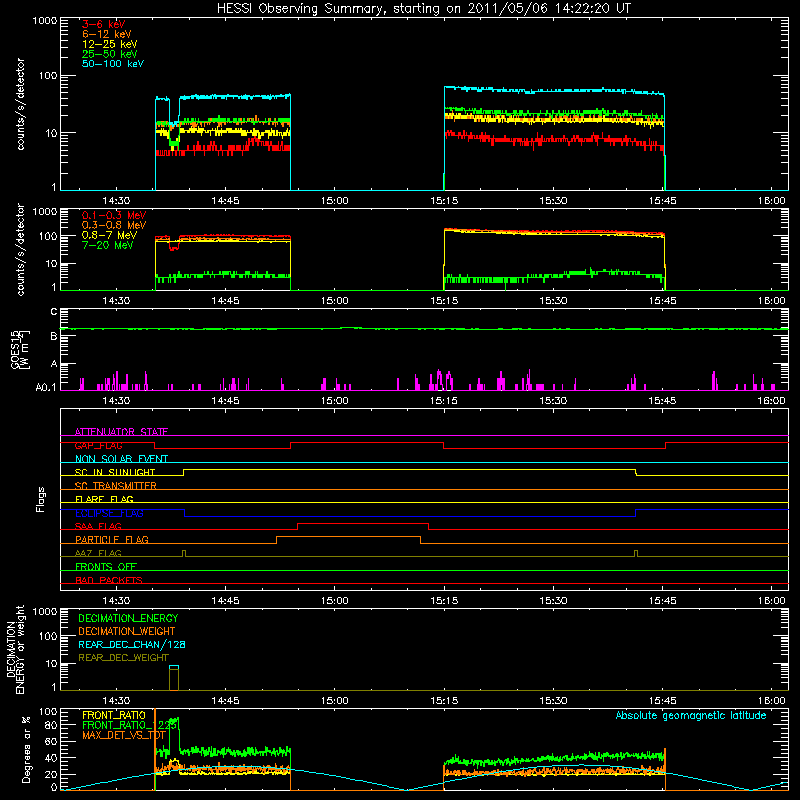Click the 12-25 keV legend entry
The width and height of the screenshot is (800, 800).
coord(109,44)
